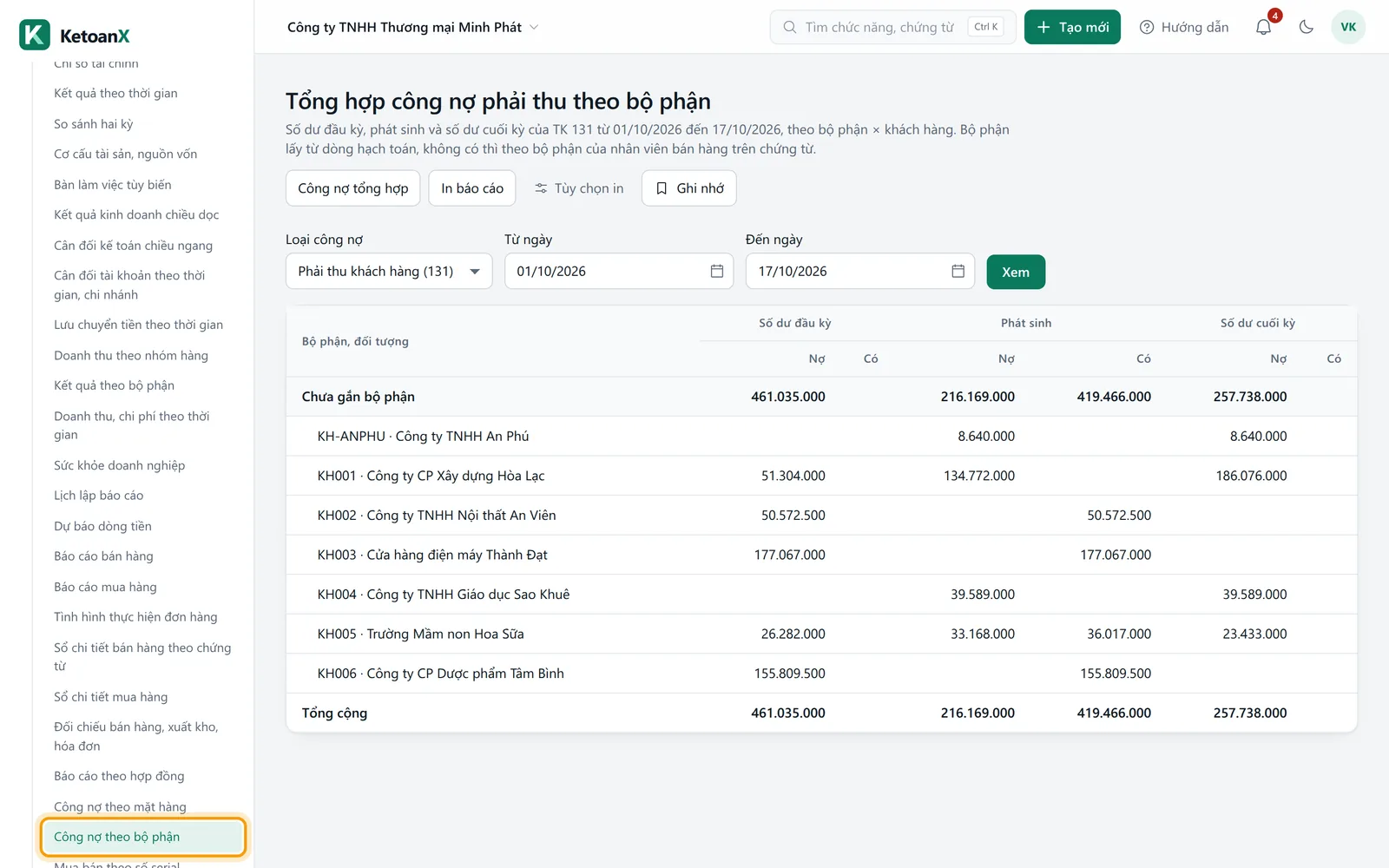Screen dimensions: 1389x868
Task: Open Dự báo dòng tiền menu item
Action: [102, 526]
